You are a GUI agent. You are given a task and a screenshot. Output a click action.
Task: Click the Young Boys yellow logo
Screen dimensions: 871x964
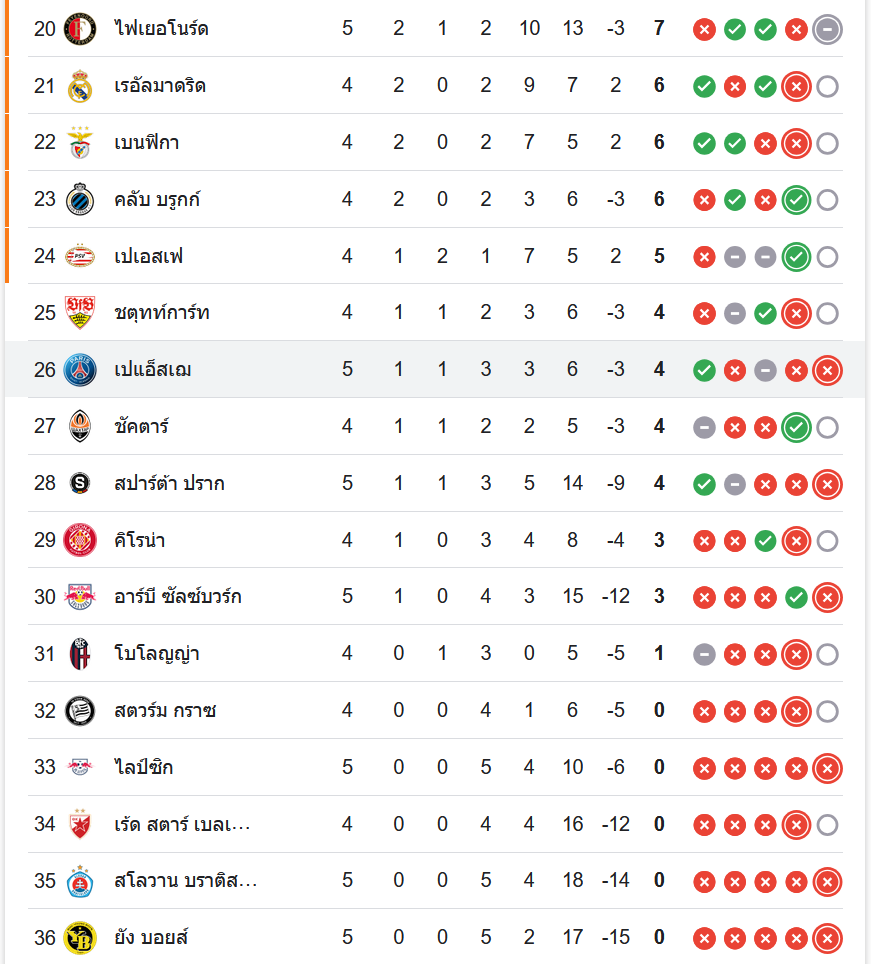click(79, 938)
